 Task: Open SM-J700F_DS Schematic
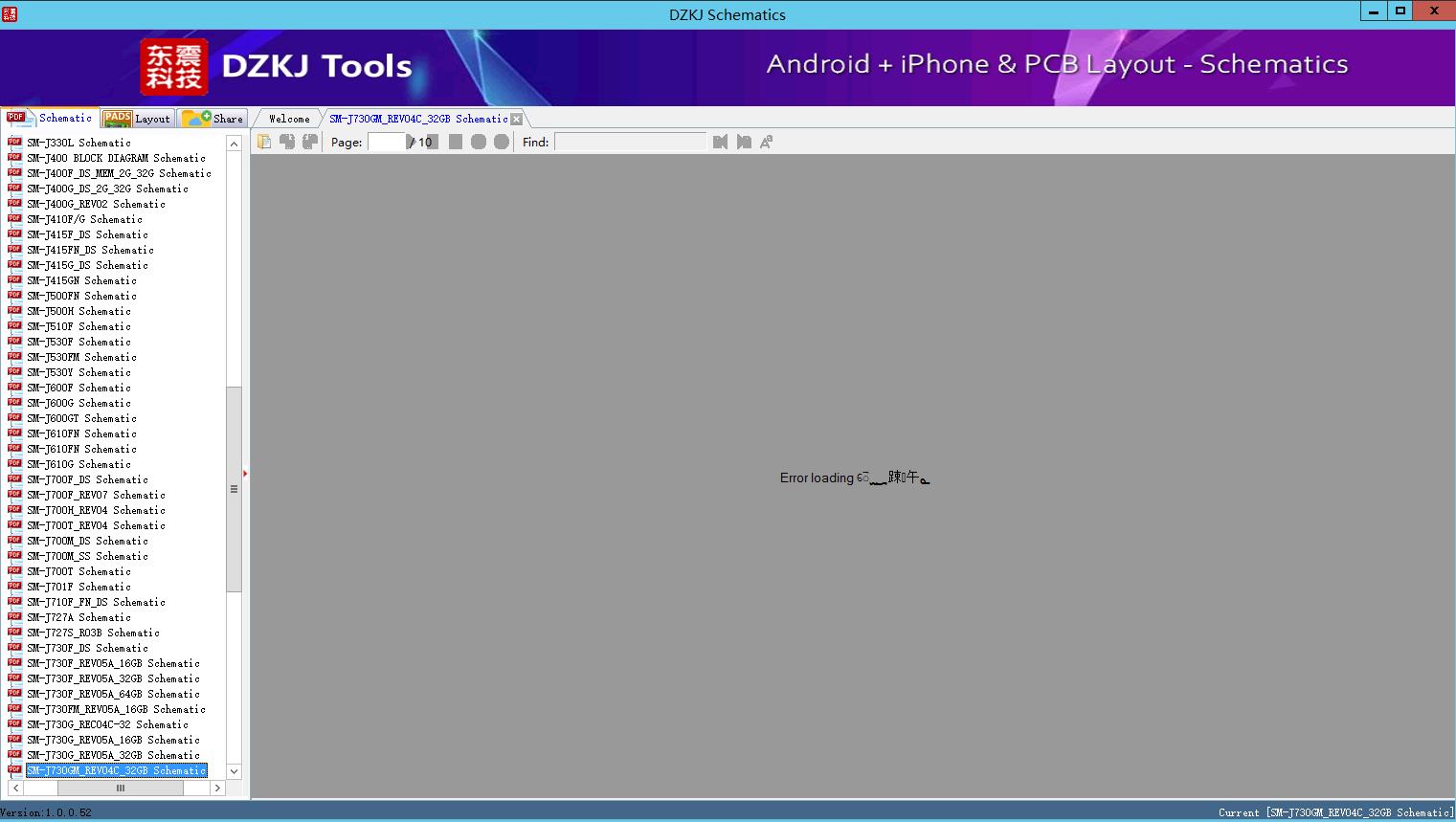88,479
